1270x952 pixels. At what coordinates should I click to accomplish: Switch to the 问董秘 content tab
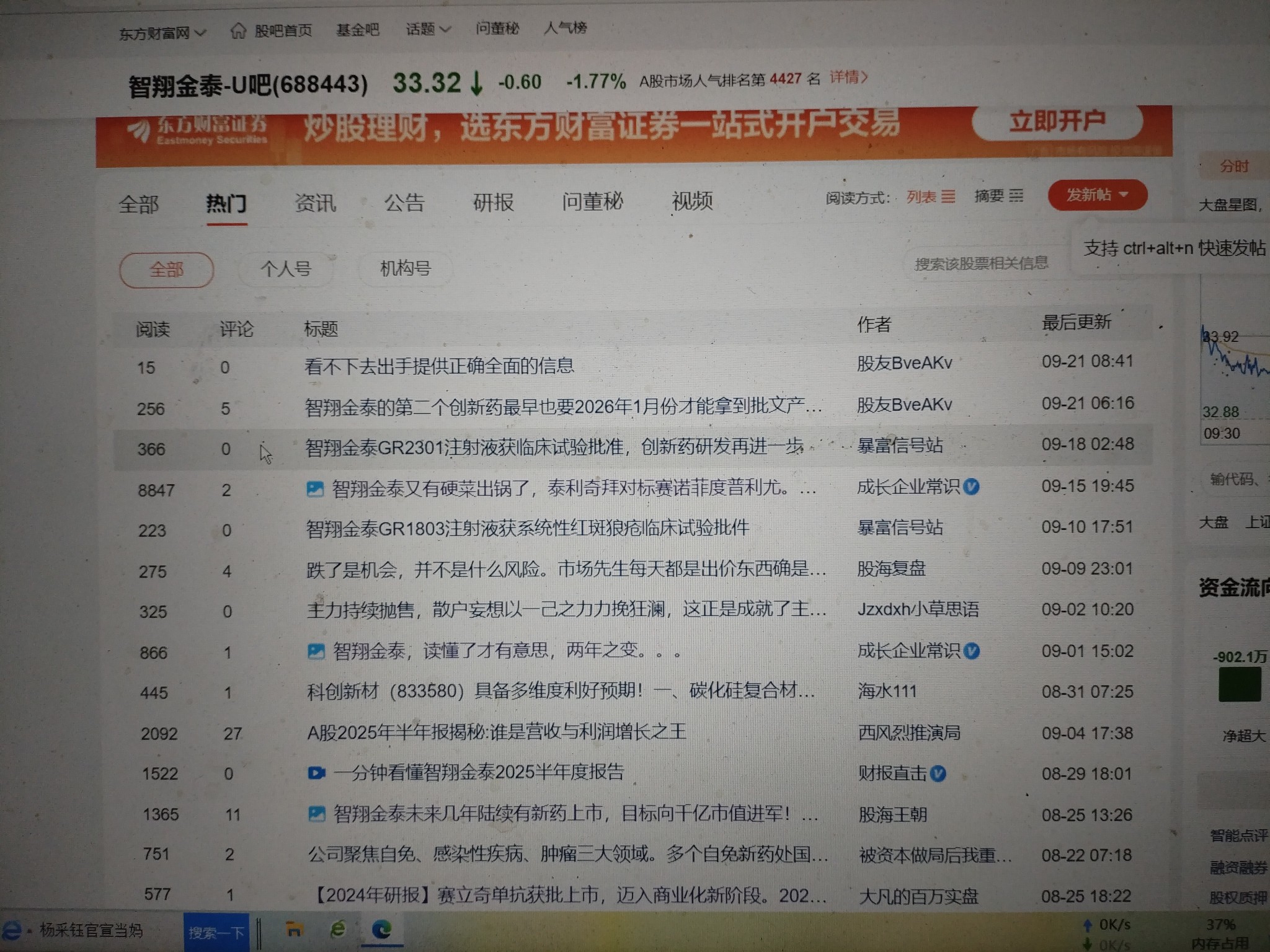pos(592,201)
